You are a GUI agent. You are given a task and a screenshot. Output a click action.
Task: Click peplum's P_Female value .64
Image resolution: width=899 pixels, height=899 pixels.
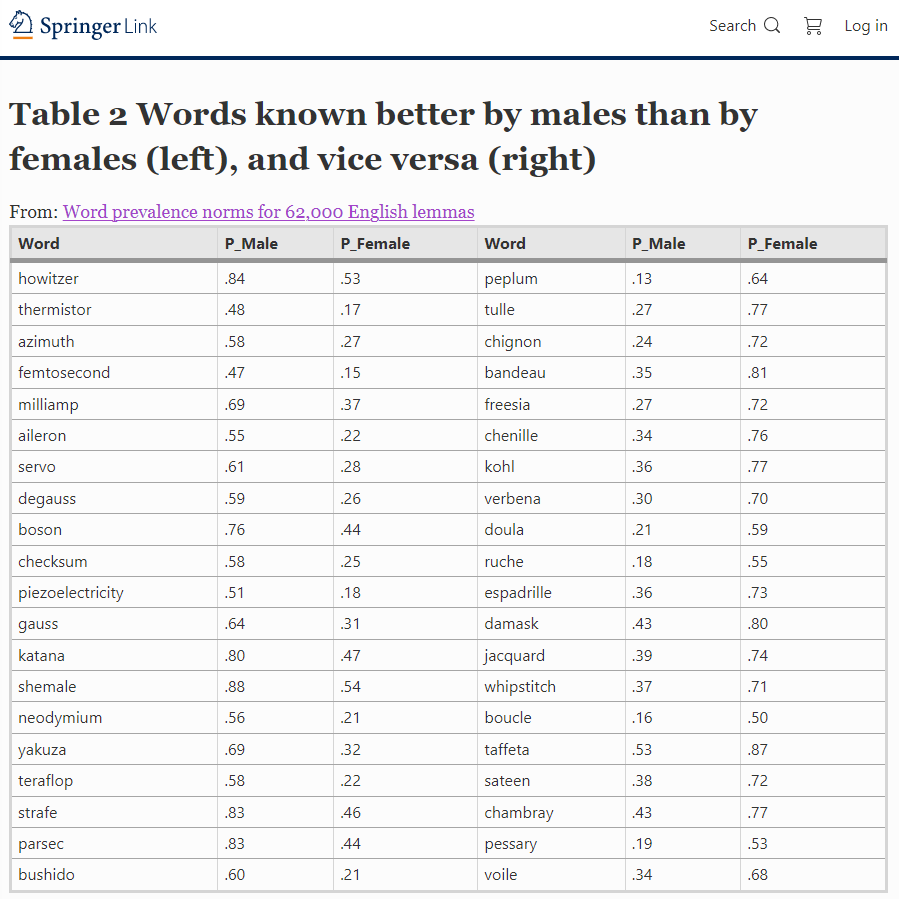[757, 279]
